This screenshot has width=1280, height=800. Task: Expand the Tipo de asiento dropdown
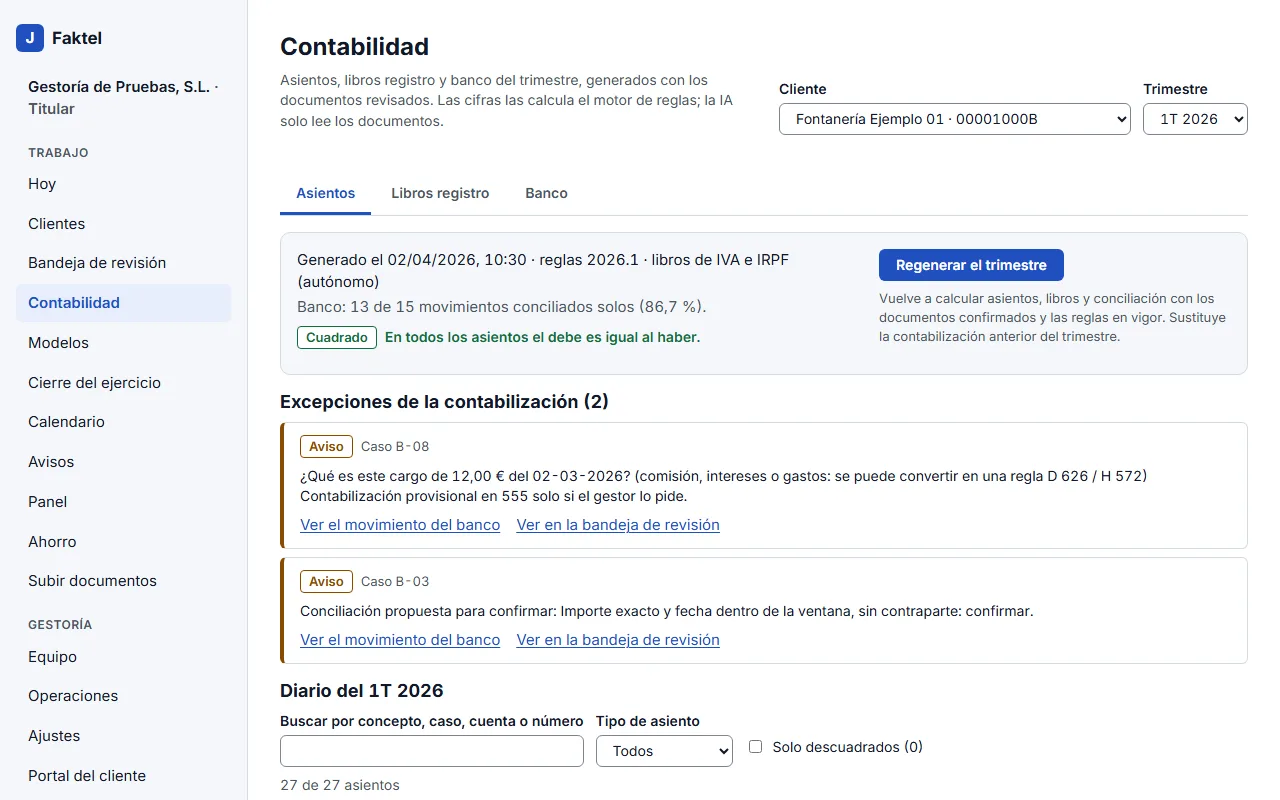coord(664,751)
